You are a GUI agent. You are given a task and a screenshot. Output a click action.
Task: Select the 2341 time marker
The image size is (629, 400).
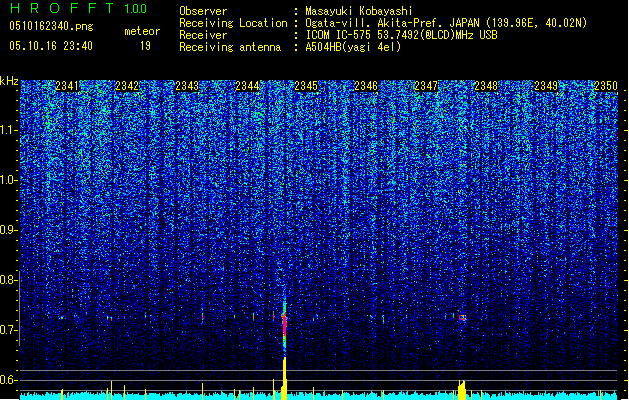pos(67,86)
